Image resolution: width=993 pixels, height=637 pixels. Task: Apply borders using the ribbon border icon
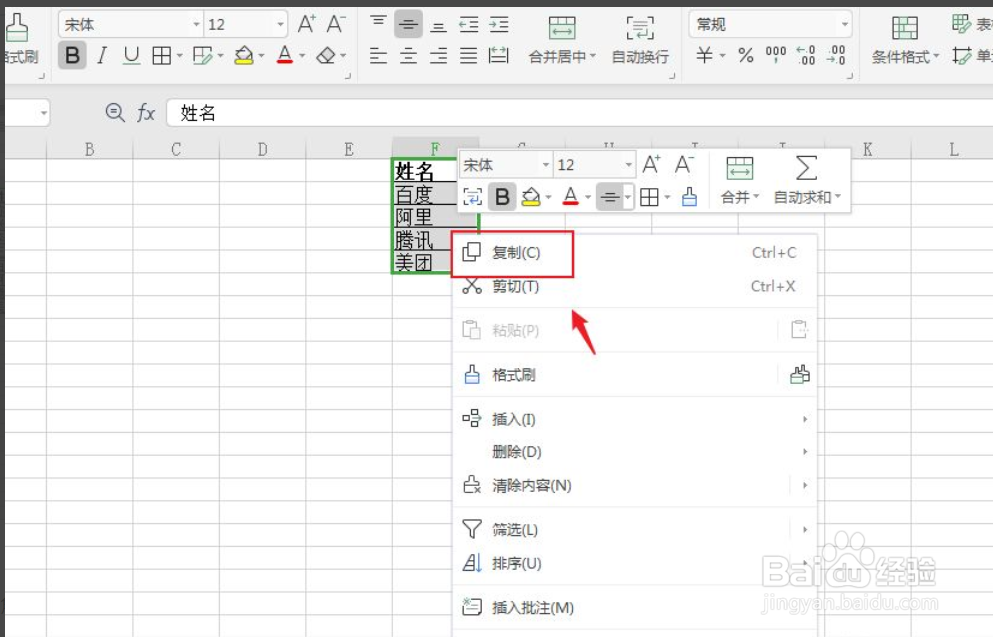tap(161, 56)
